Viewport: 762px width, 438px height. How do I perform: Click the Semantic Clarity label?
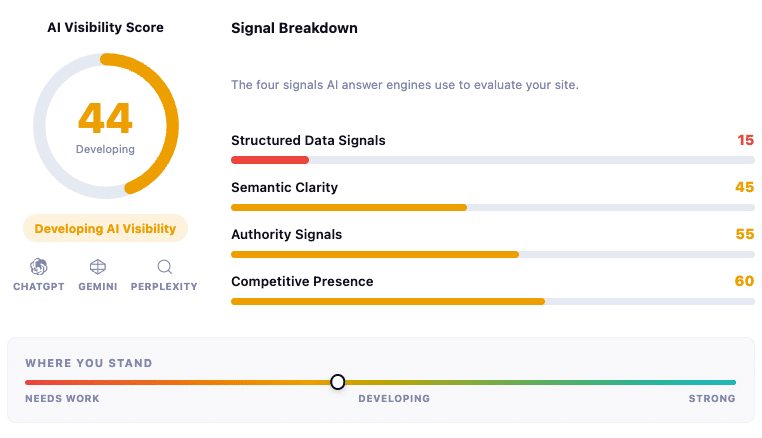click(x=284, y=188)
